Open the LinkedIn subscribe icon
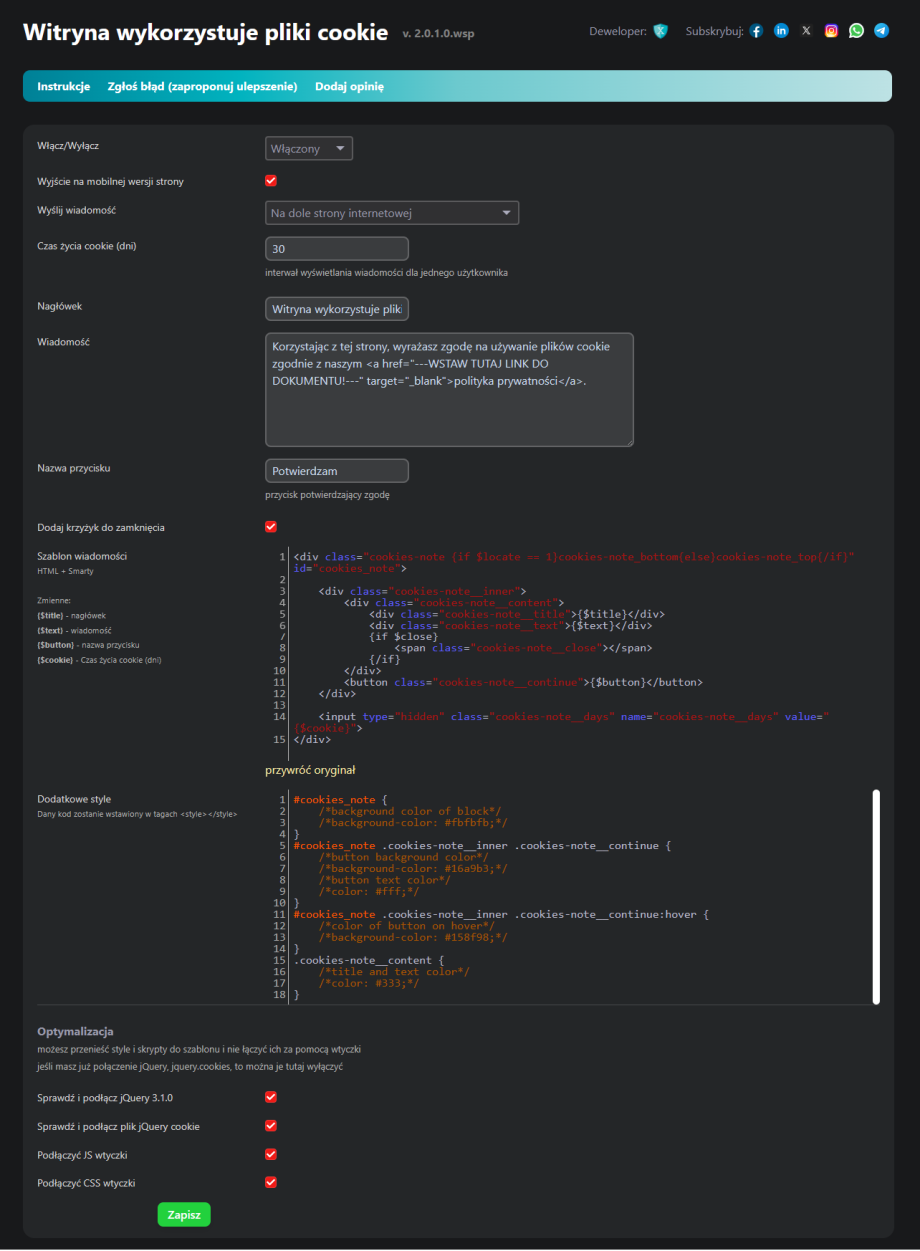The image size is (920, 1251). [781, 31]
